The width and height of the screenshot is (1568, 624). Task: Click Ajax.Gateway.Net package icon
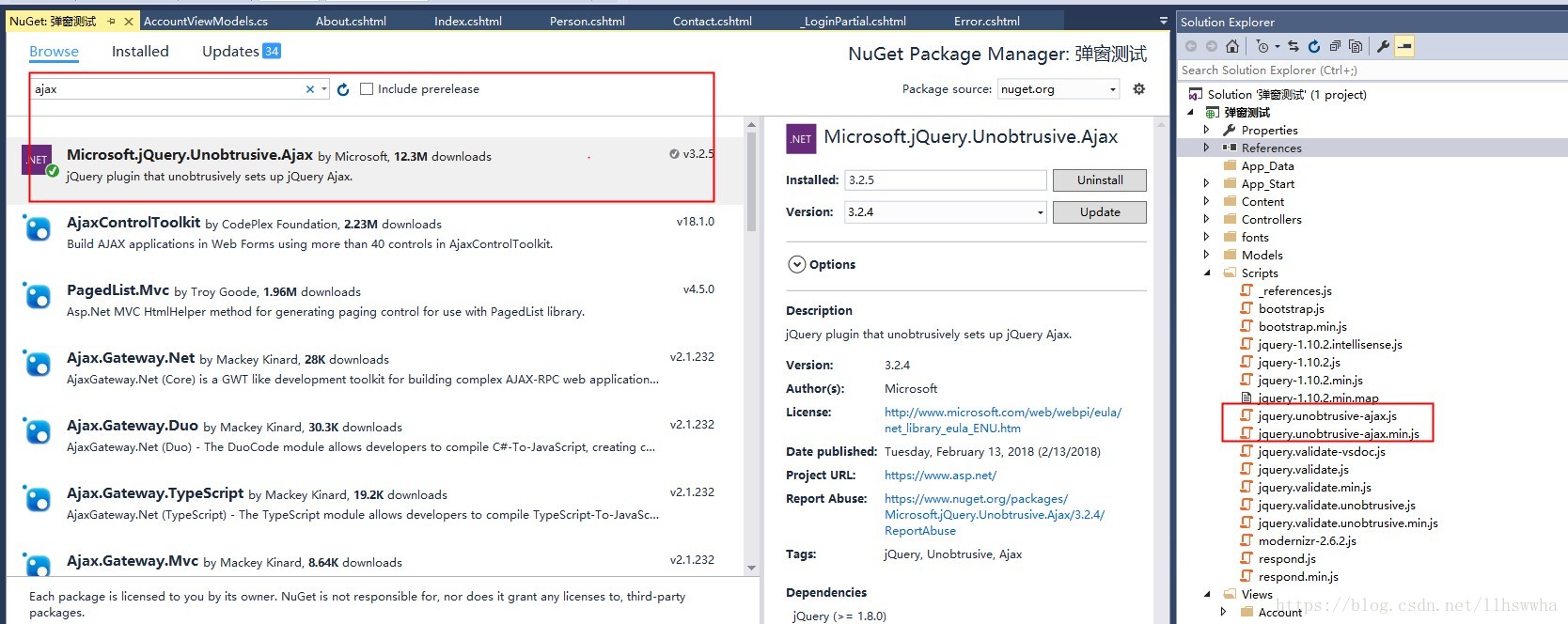[38, 364]
